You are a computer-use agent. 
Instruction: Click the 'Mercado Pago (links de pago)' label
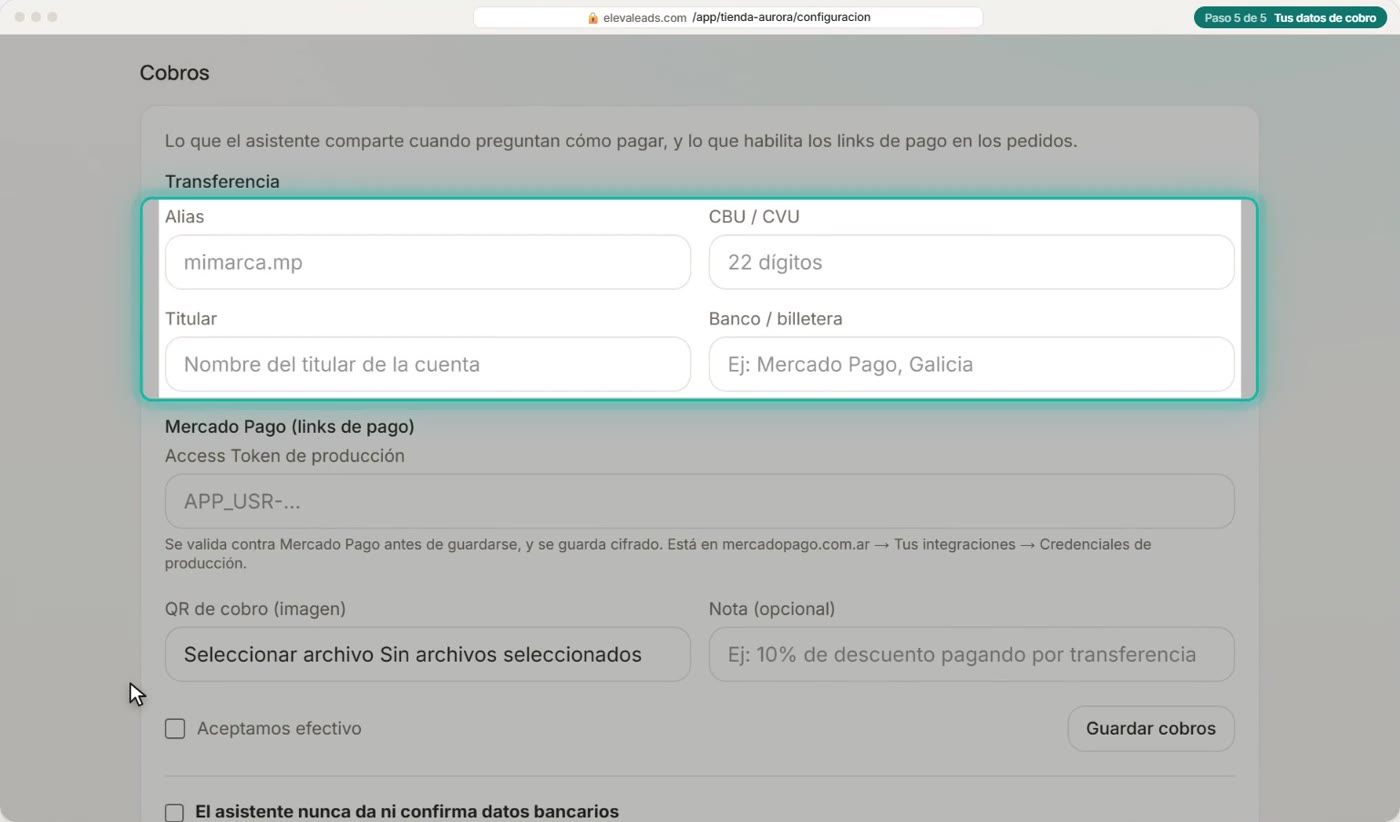tap(290, 427)
